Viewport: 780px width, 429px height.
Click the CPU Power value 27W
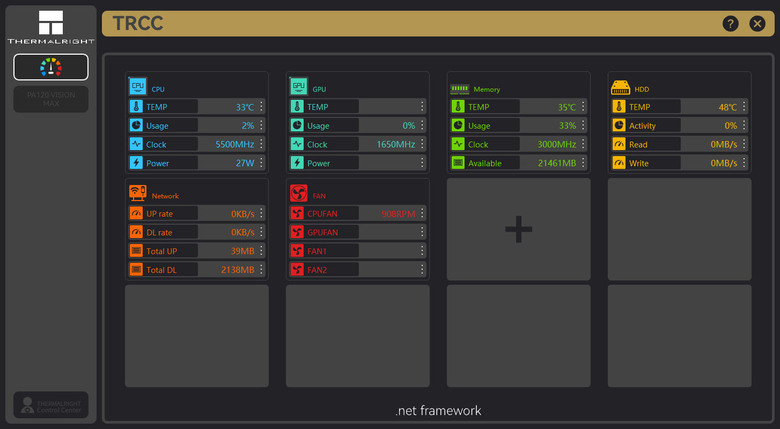click(x=245, y=163)
